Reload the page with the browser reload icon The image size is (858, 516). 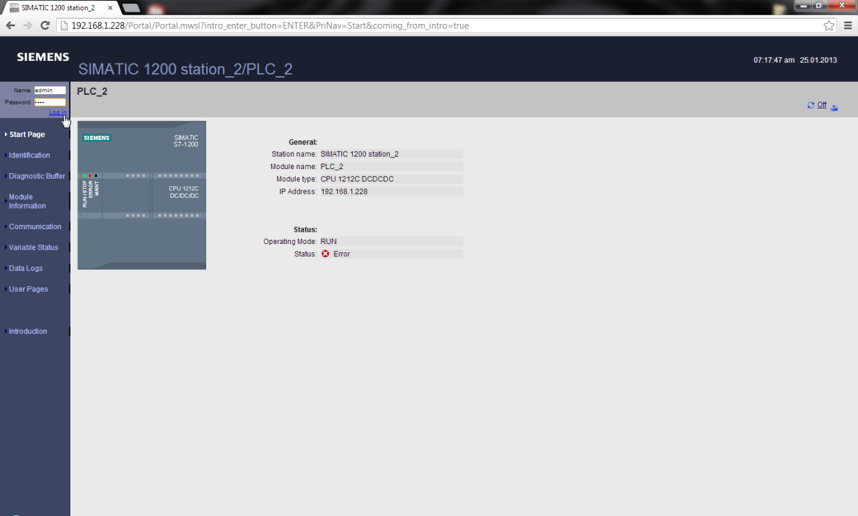(45, 26)
